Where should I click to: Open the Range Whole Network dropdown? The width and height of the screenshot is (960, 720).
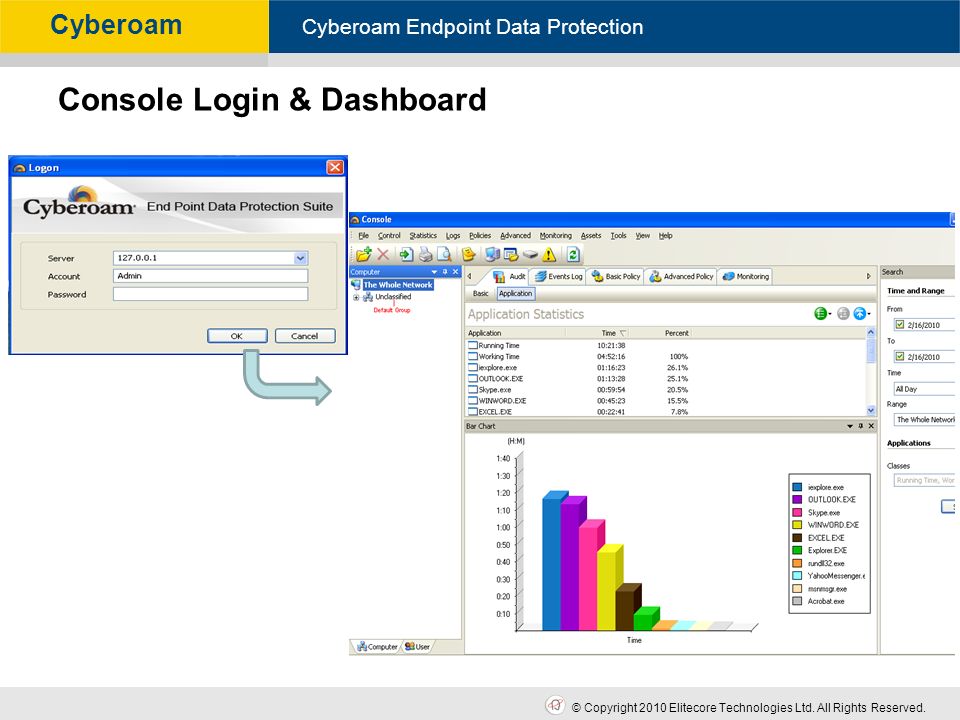click(x=924, y=419)
